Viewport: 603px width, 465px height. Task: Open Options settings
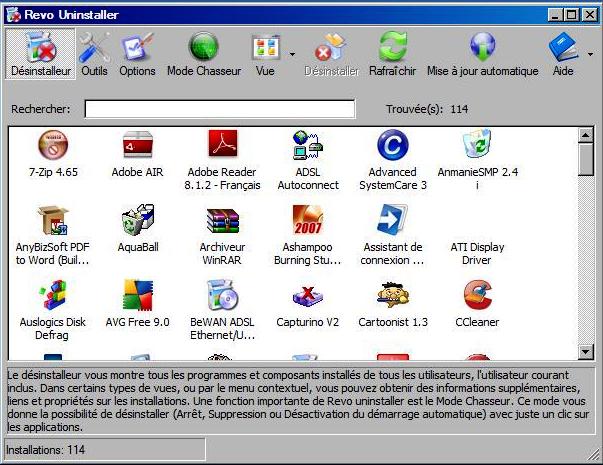137,54
